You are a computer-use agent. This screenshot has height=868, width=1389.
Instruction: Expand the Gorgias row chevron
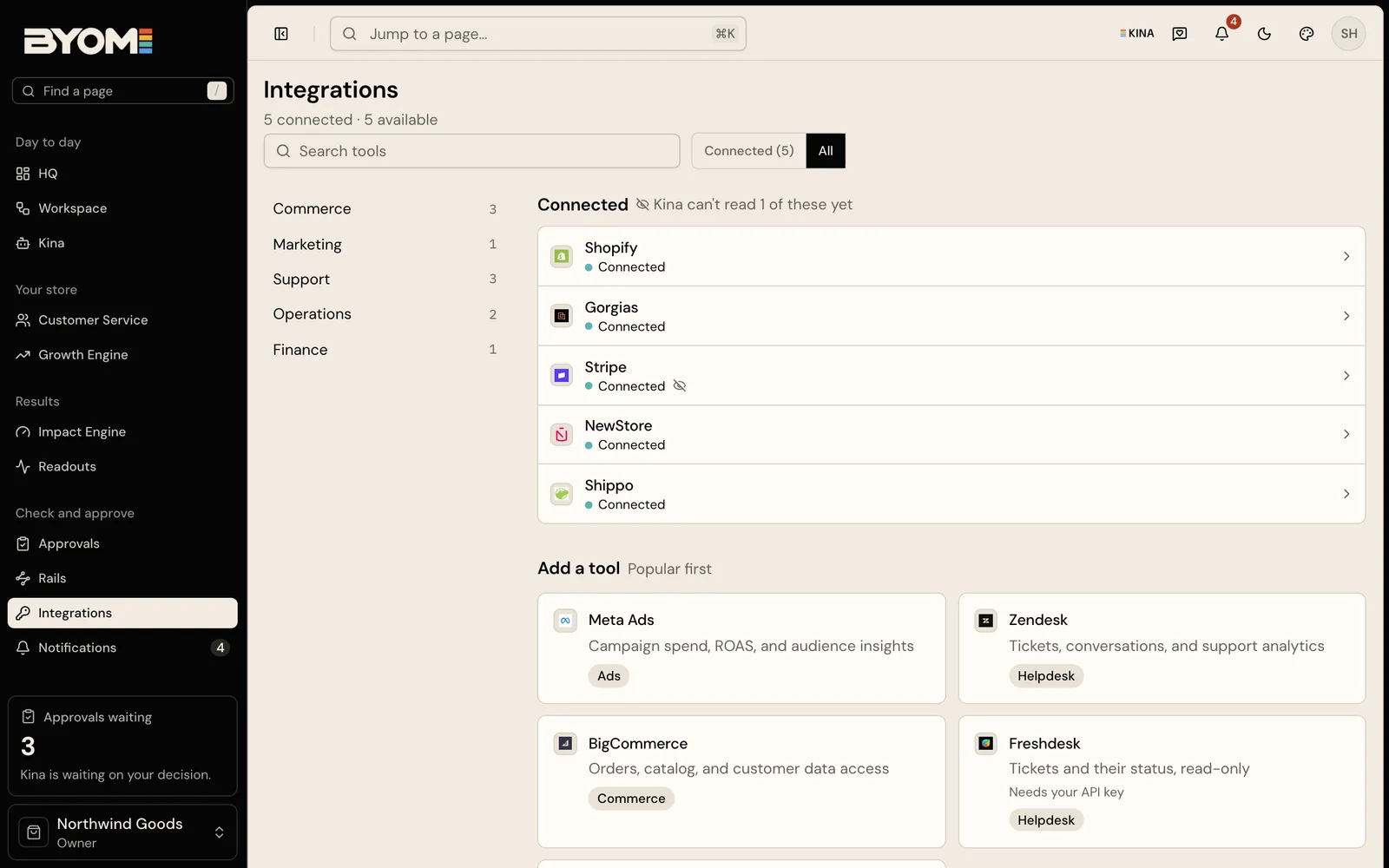[1346, 316]
